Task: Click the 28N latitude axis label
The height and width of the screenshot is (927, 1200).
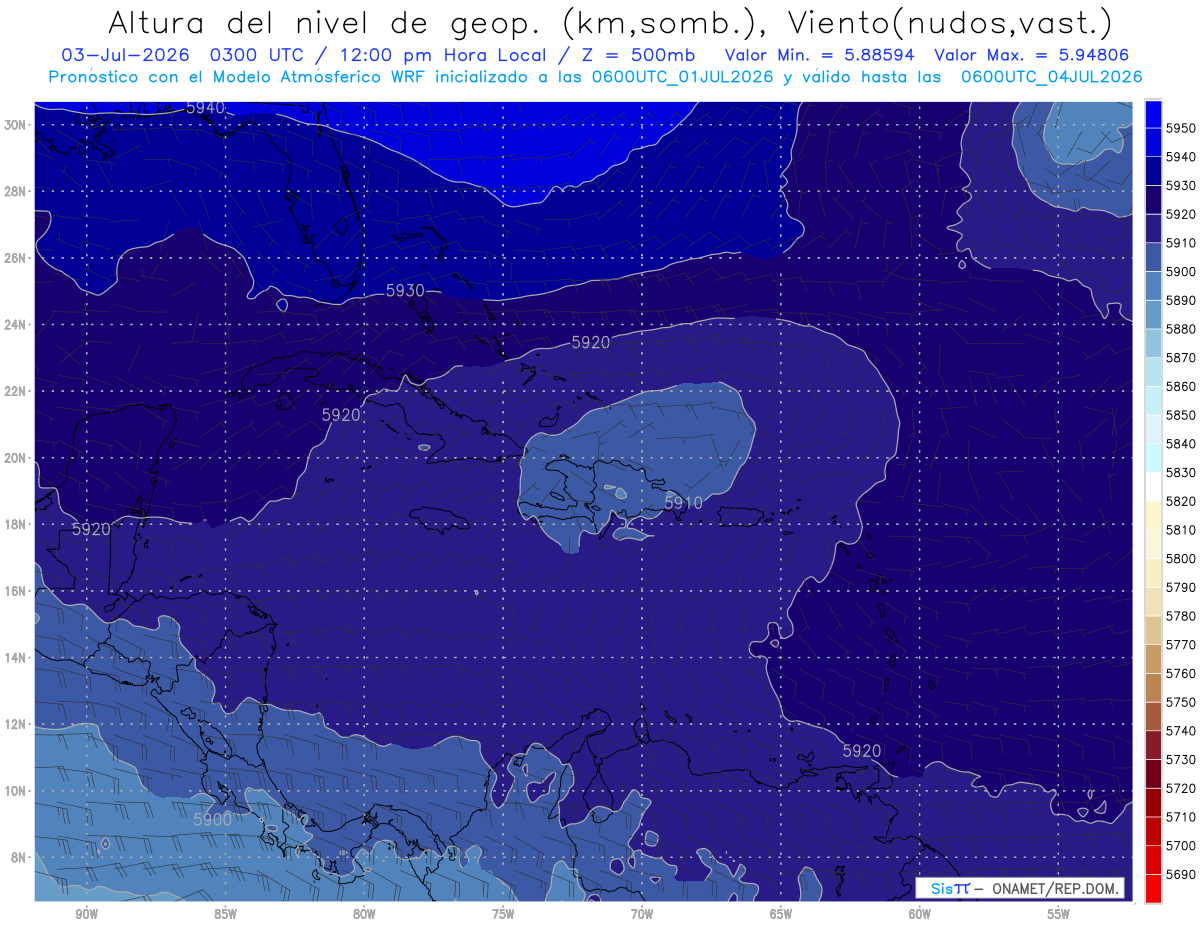Action: [16, 191]
